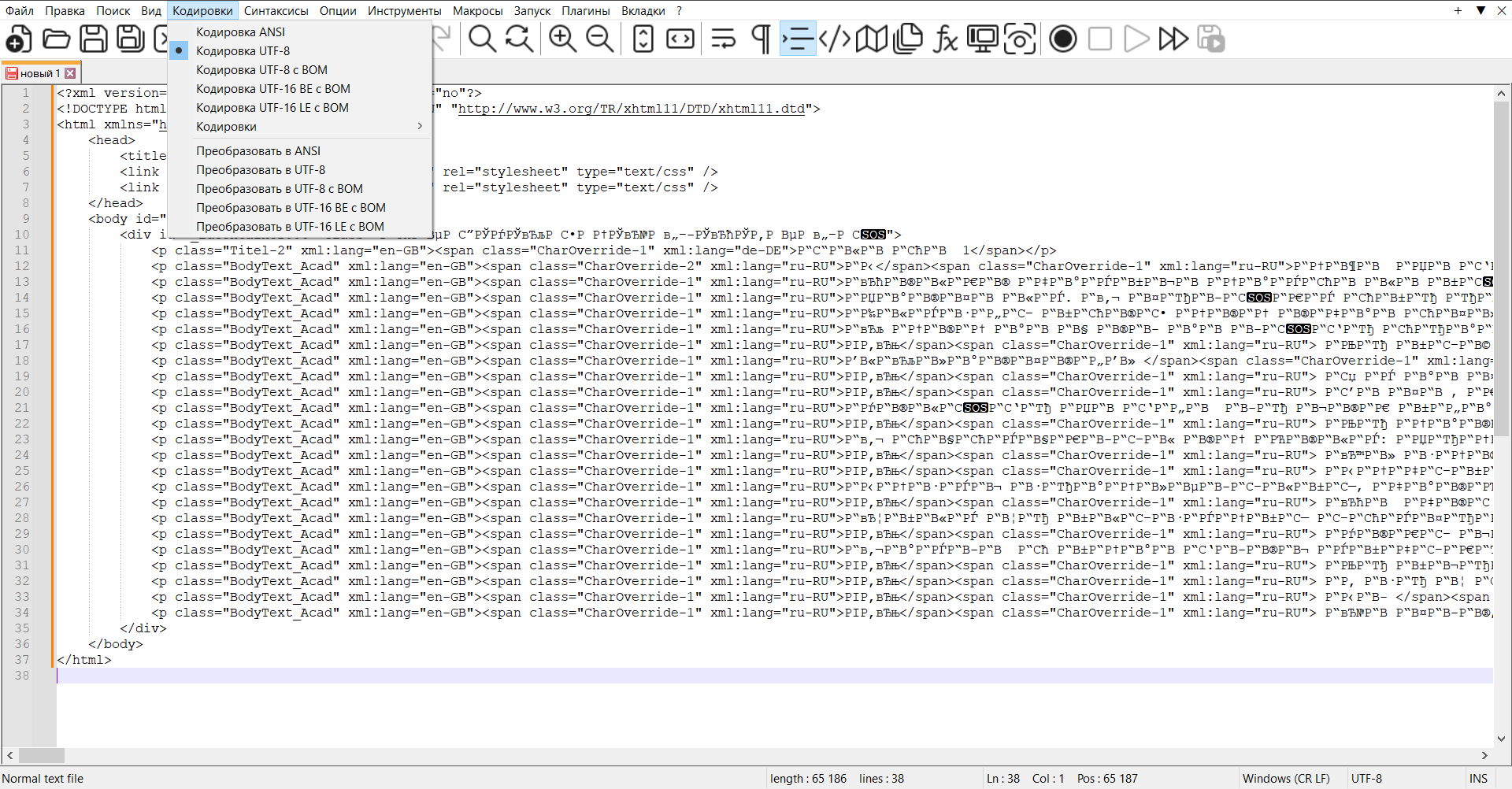Open the Инструменты menu
This screenshot has height=789, width=1512.
(x=405, y=10)
